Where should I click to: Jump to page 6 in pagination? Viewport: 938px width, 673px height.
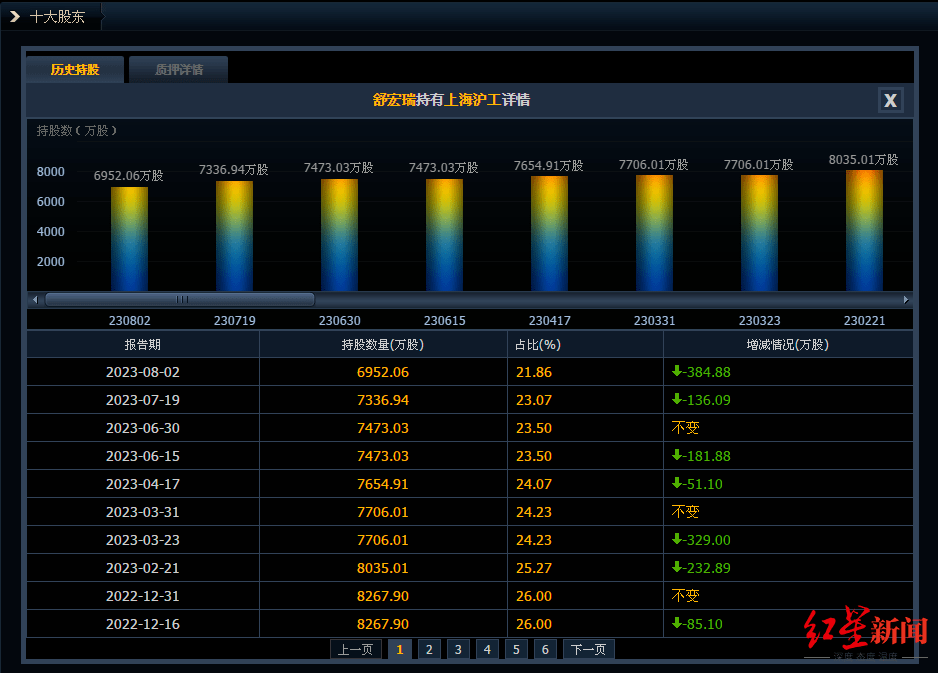(545, 649)
